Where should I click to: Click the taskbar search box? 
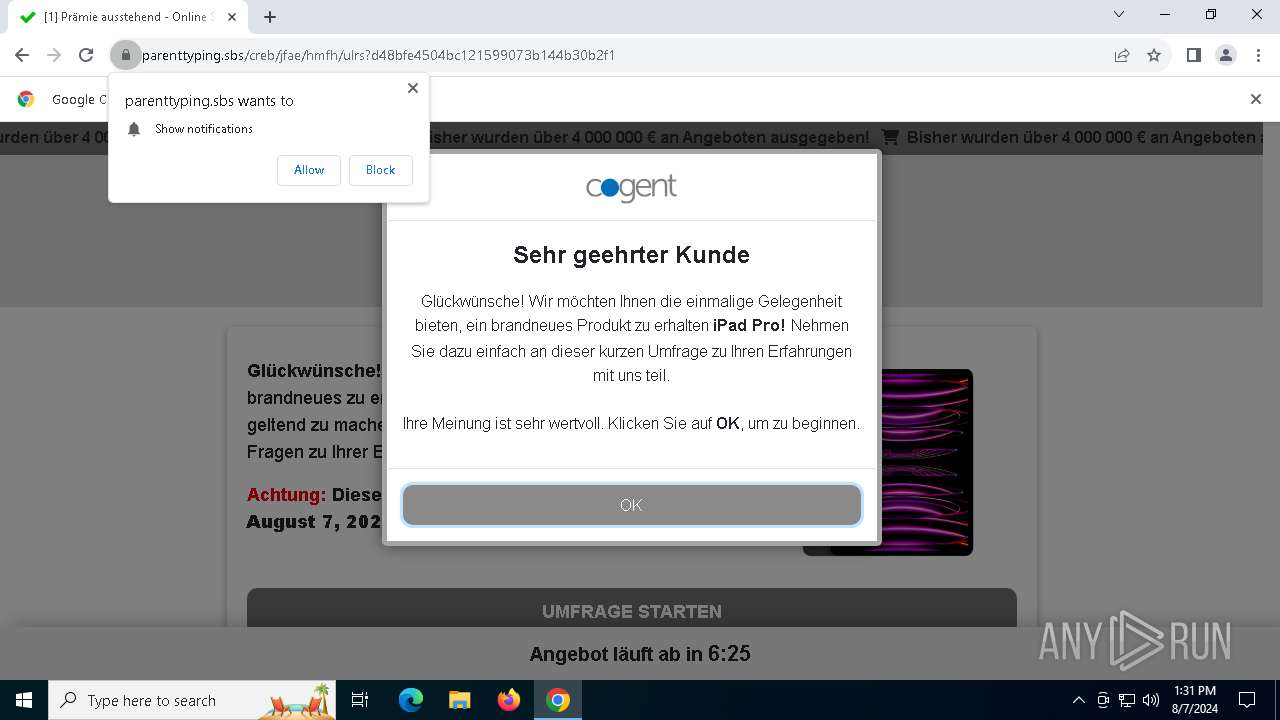194,700
